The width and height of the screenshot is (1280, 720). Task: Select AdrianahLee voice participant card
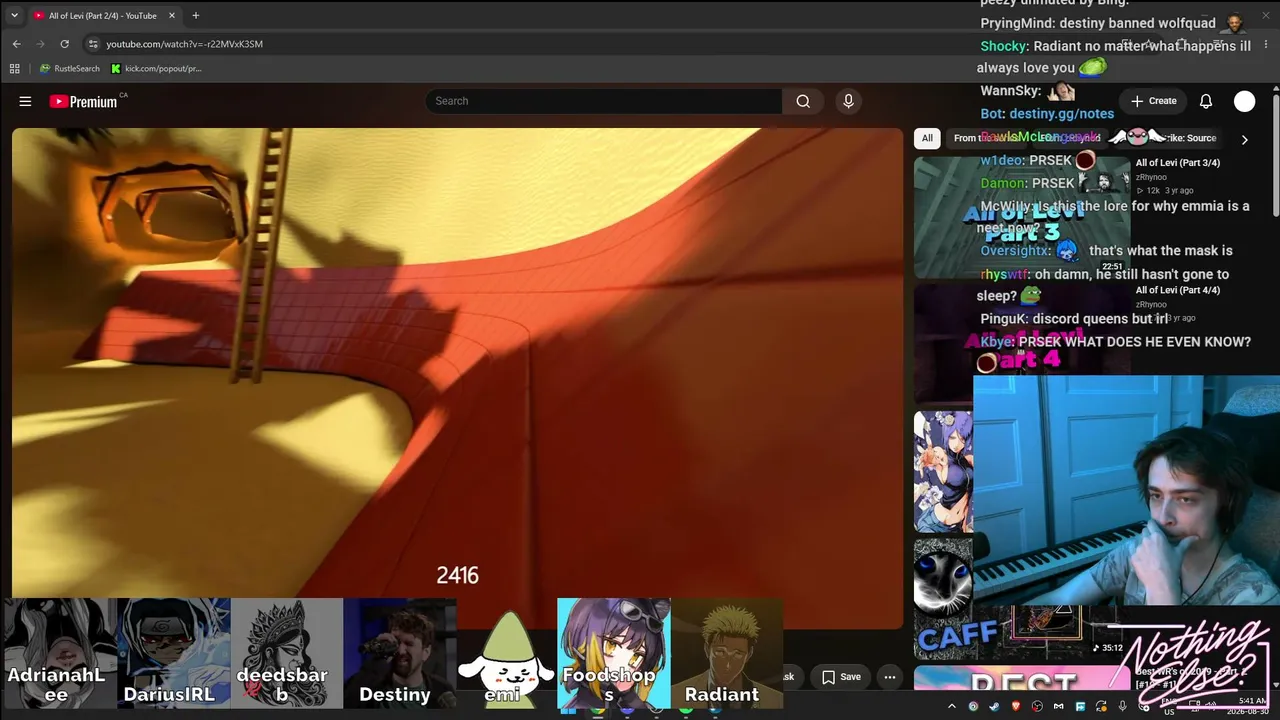[x=60, y=653]
